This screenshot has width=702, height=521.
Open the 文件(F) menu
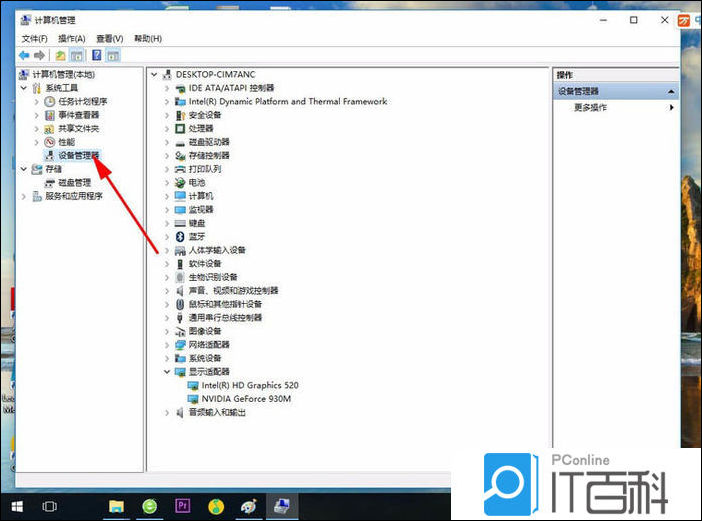34,38
